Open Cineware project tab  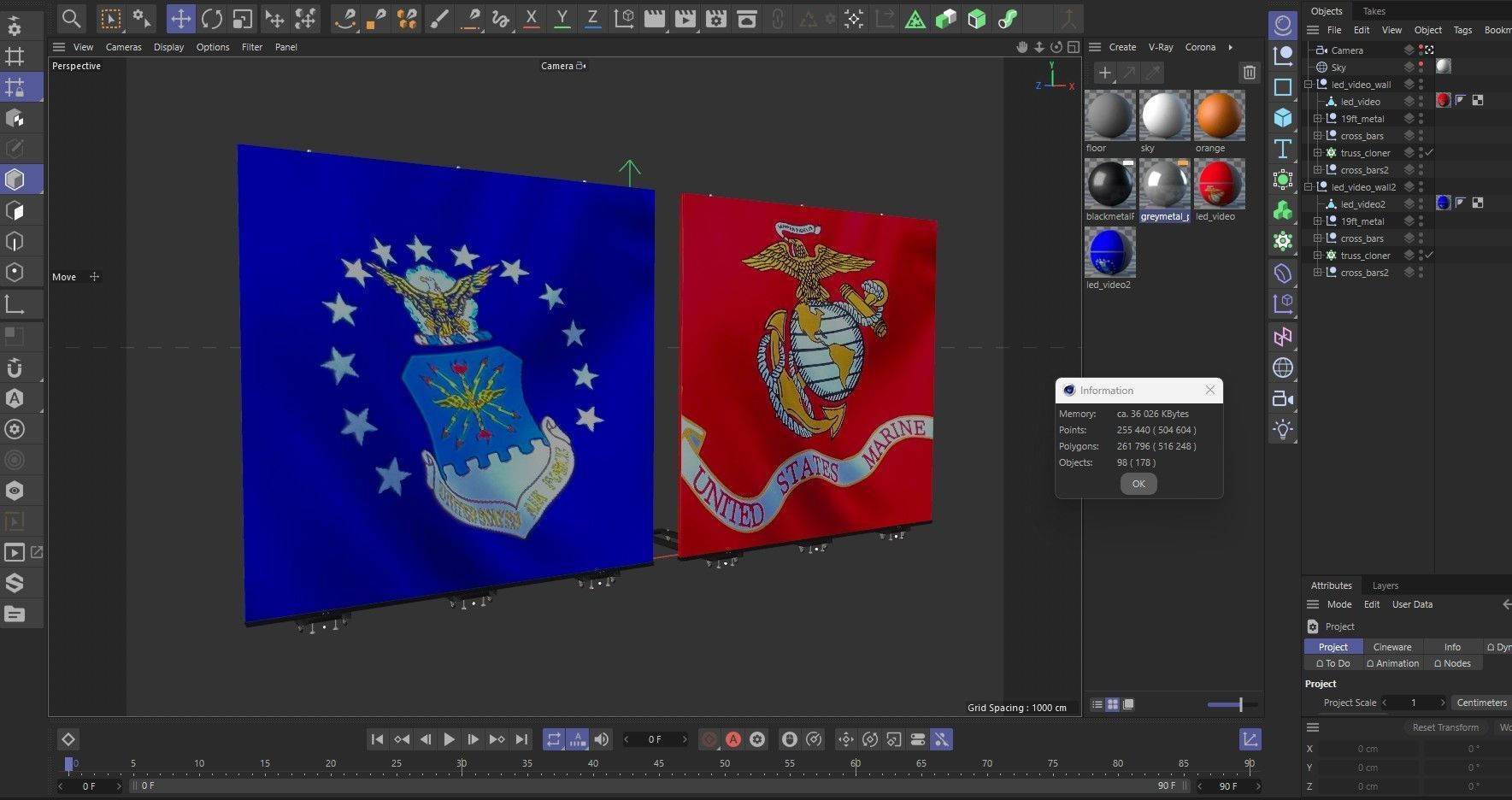[x=1392, y=647]
